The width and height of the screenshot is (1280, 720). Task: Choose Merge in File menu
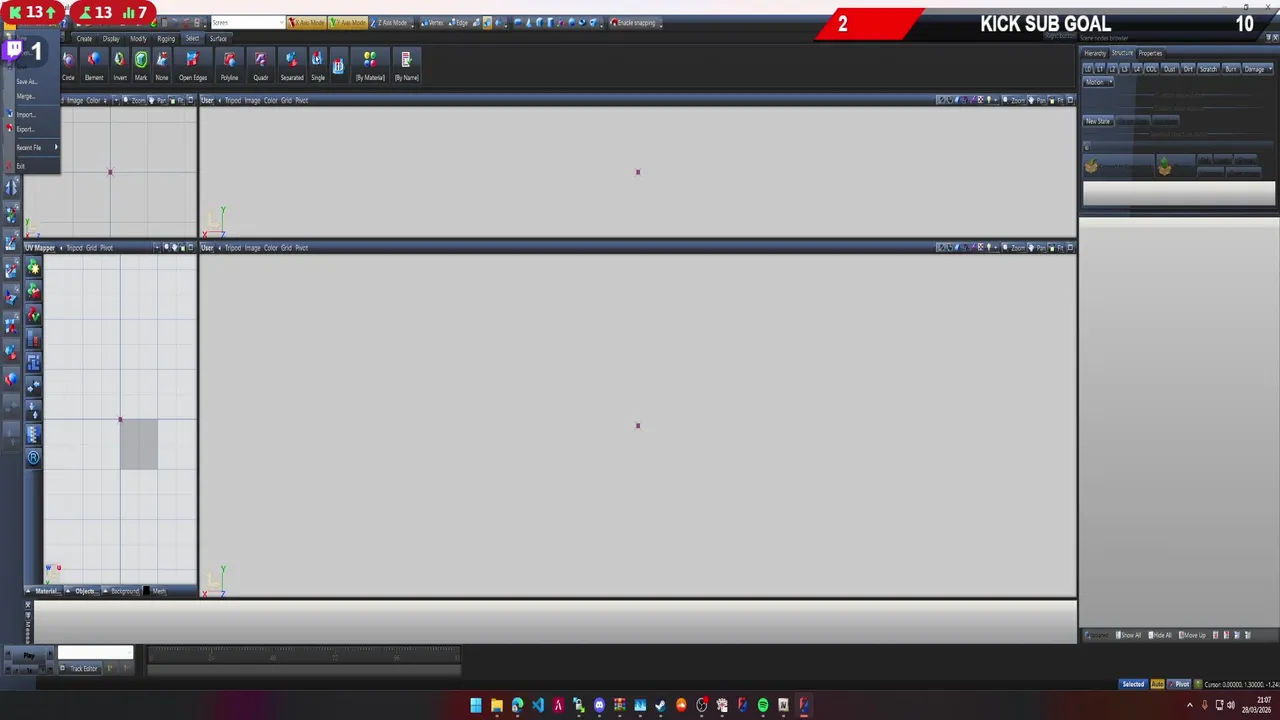pyautogui.click(x=26, y=96)
